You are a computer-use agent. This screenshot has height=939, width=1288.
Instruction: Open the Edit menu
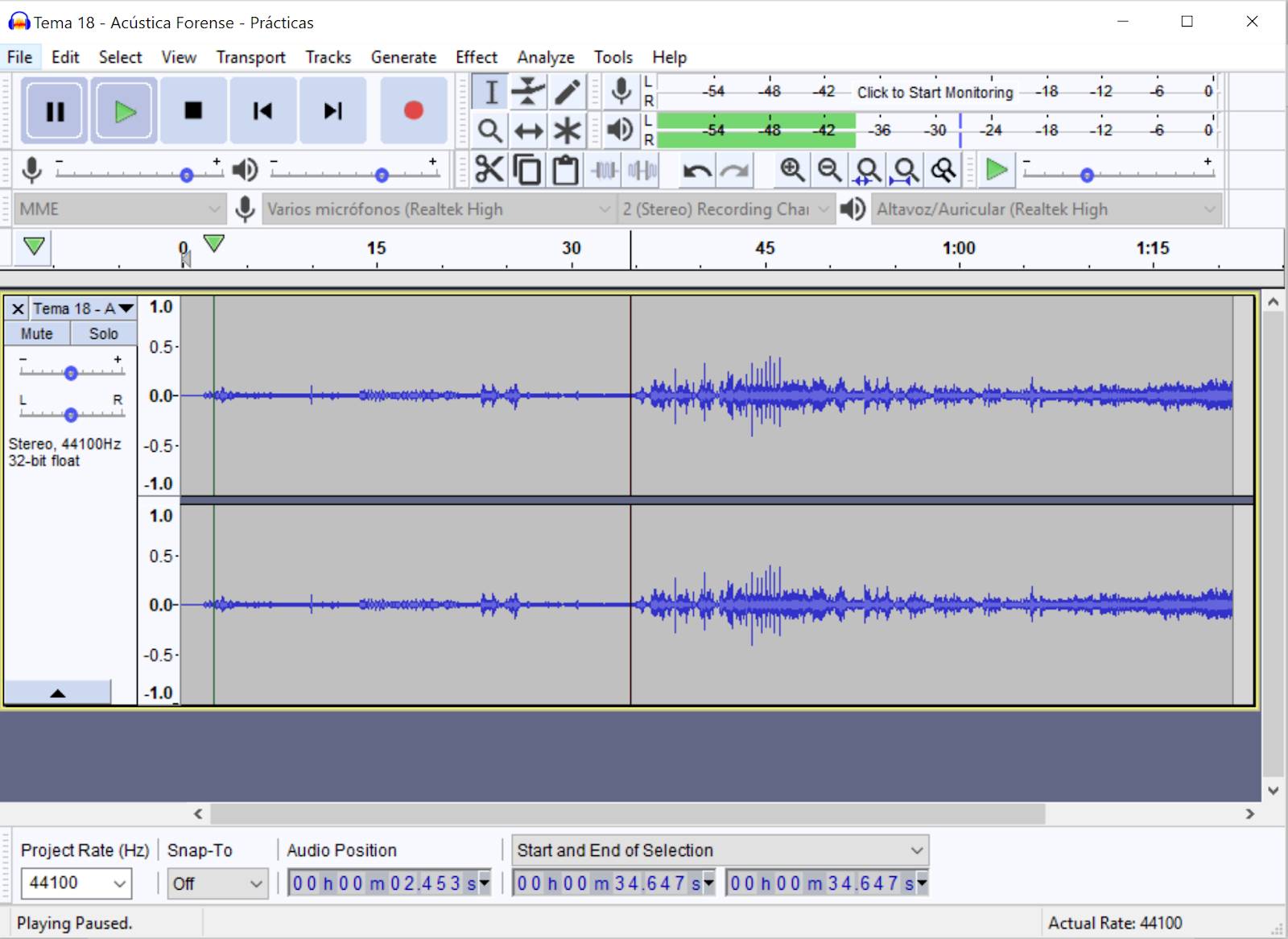(65, 57)
